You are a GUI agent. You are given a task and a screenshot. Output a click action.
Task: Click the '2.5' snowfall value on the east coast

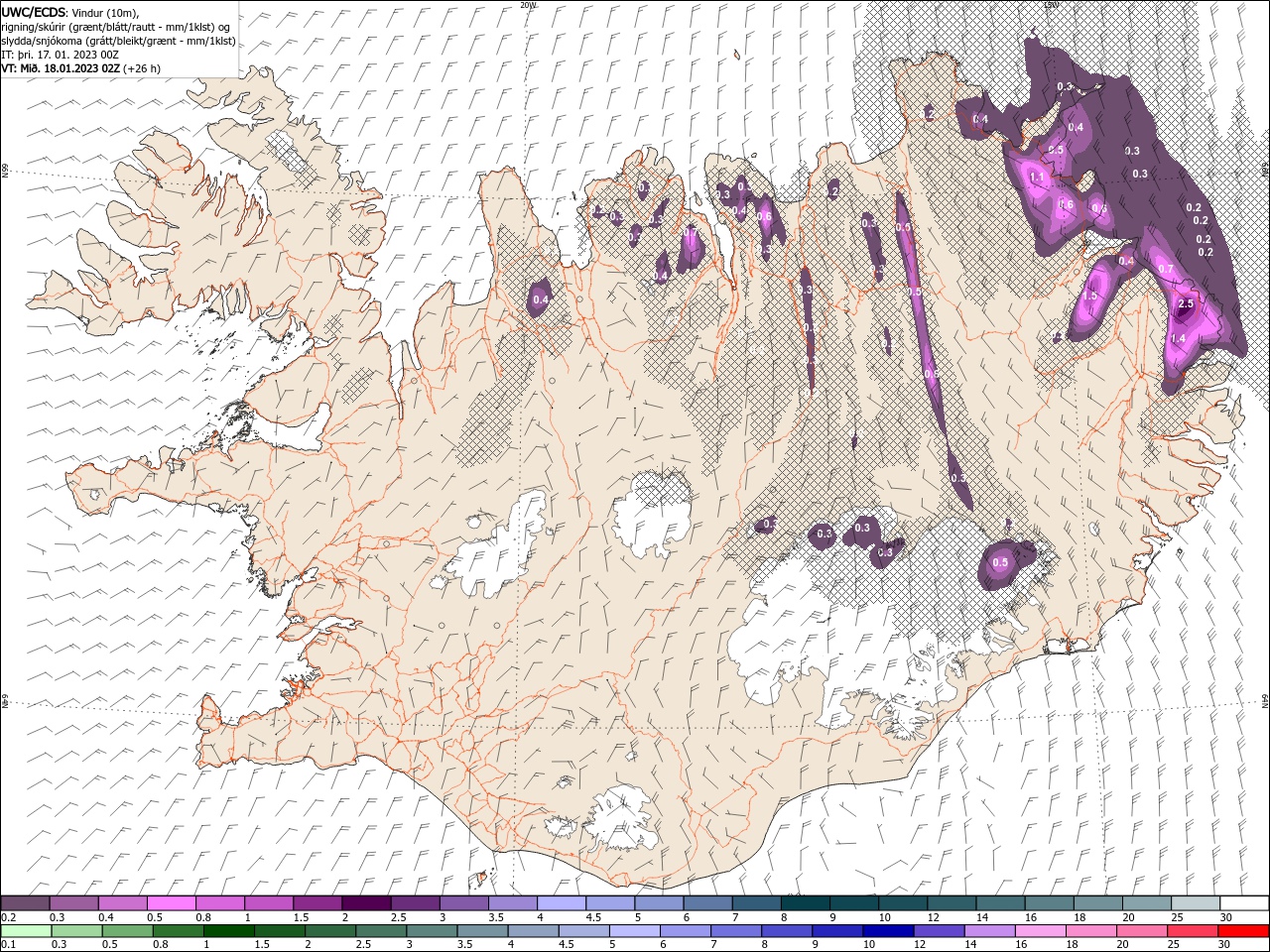[x=1185, y=303]
